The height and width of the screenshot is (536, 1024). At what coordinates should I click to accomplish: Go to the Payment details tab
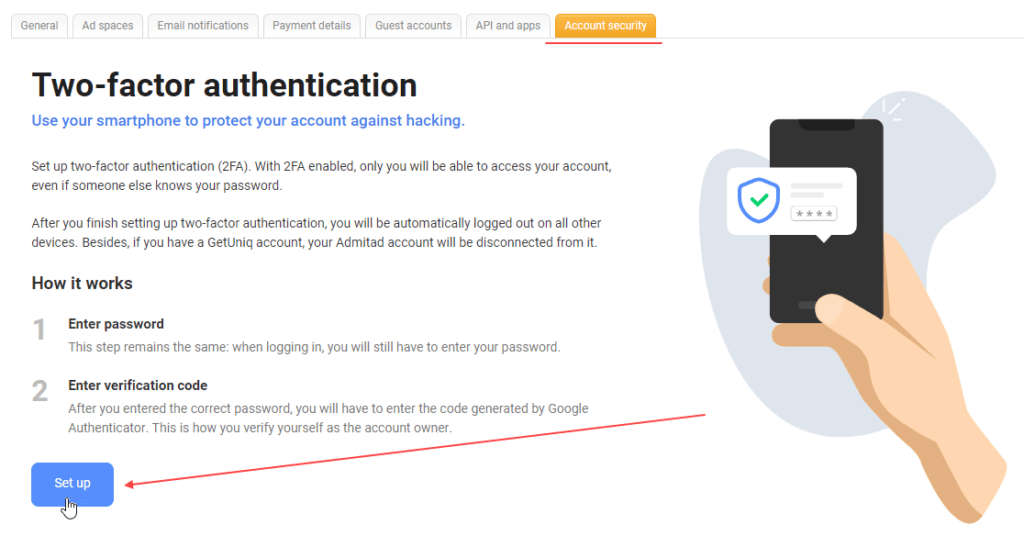pyautogui.click(x=312, y=26)
